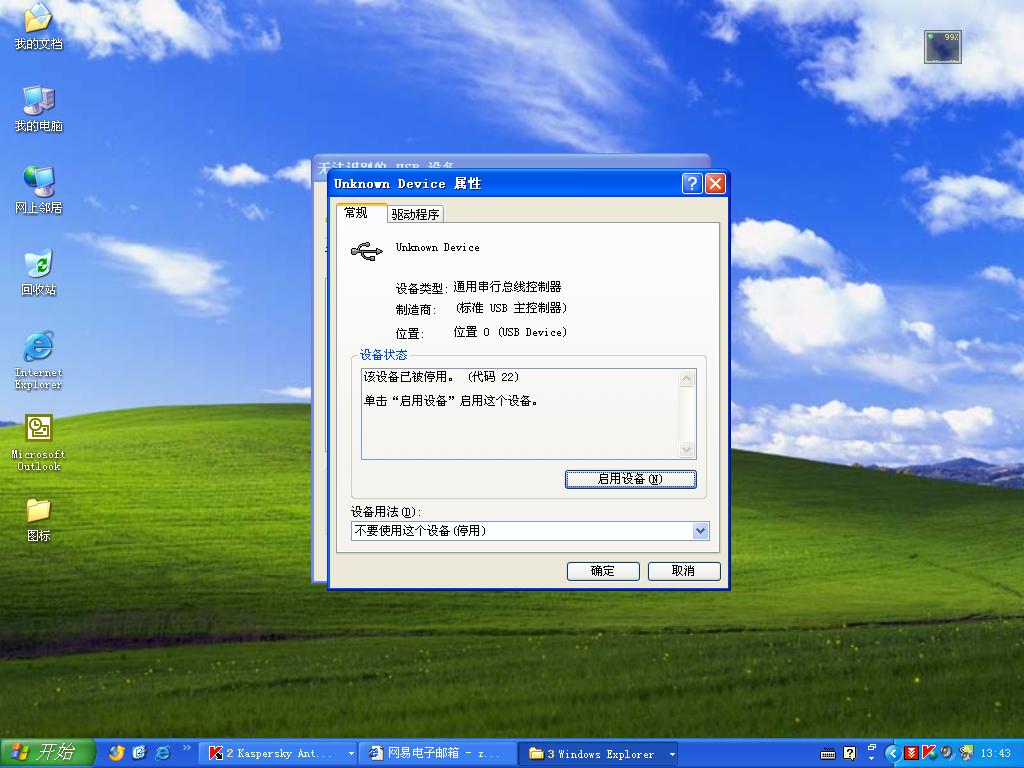
Task: Click the Internet Explorer quick launch icon
Action: pyautogui.click(x=163, y=753)
